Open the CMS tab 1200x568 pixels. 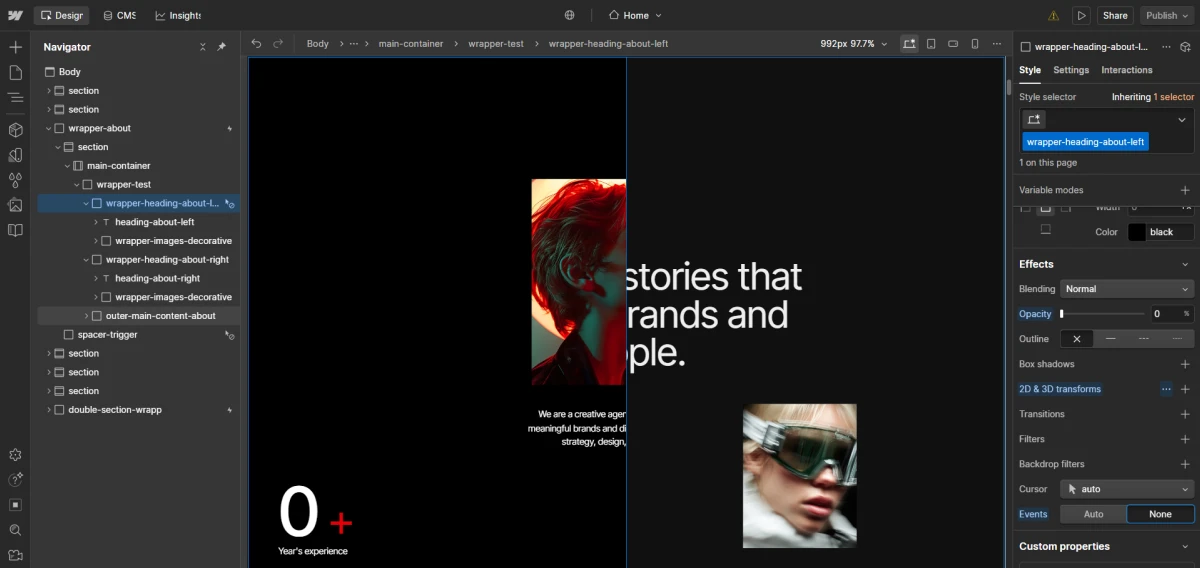pos(119,15)
